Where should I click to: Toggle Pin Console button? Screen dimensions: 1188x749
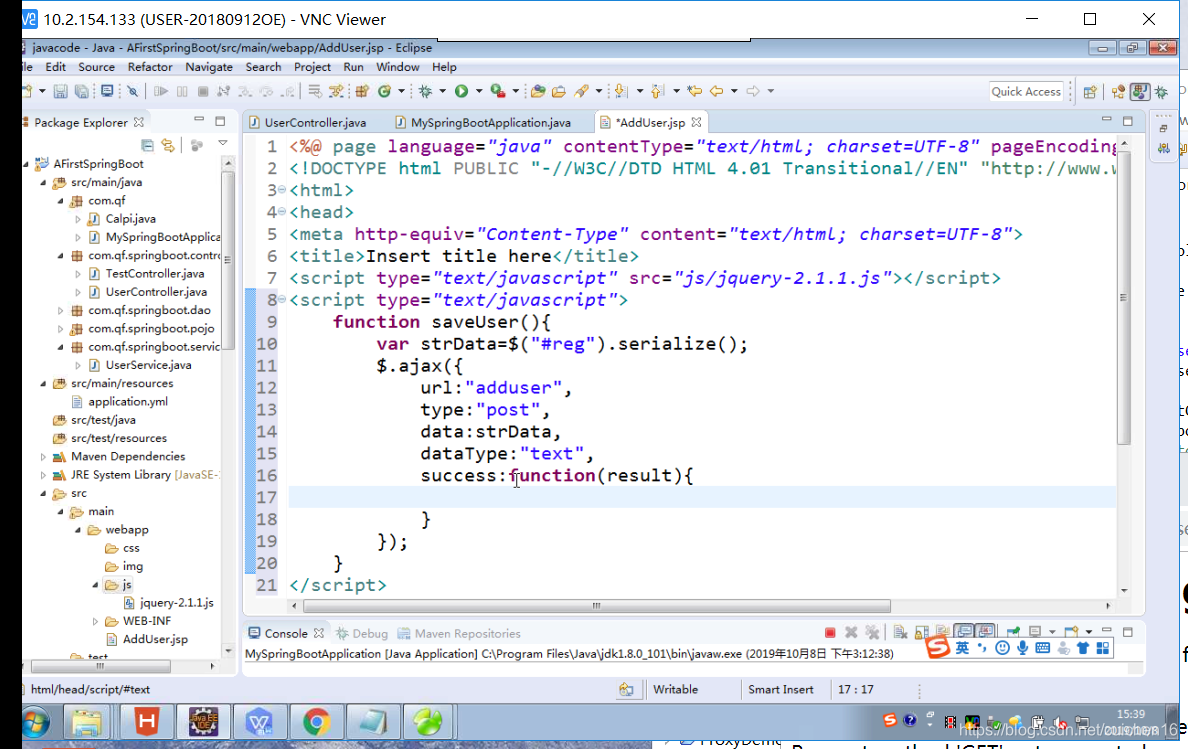click(1013, 631)
